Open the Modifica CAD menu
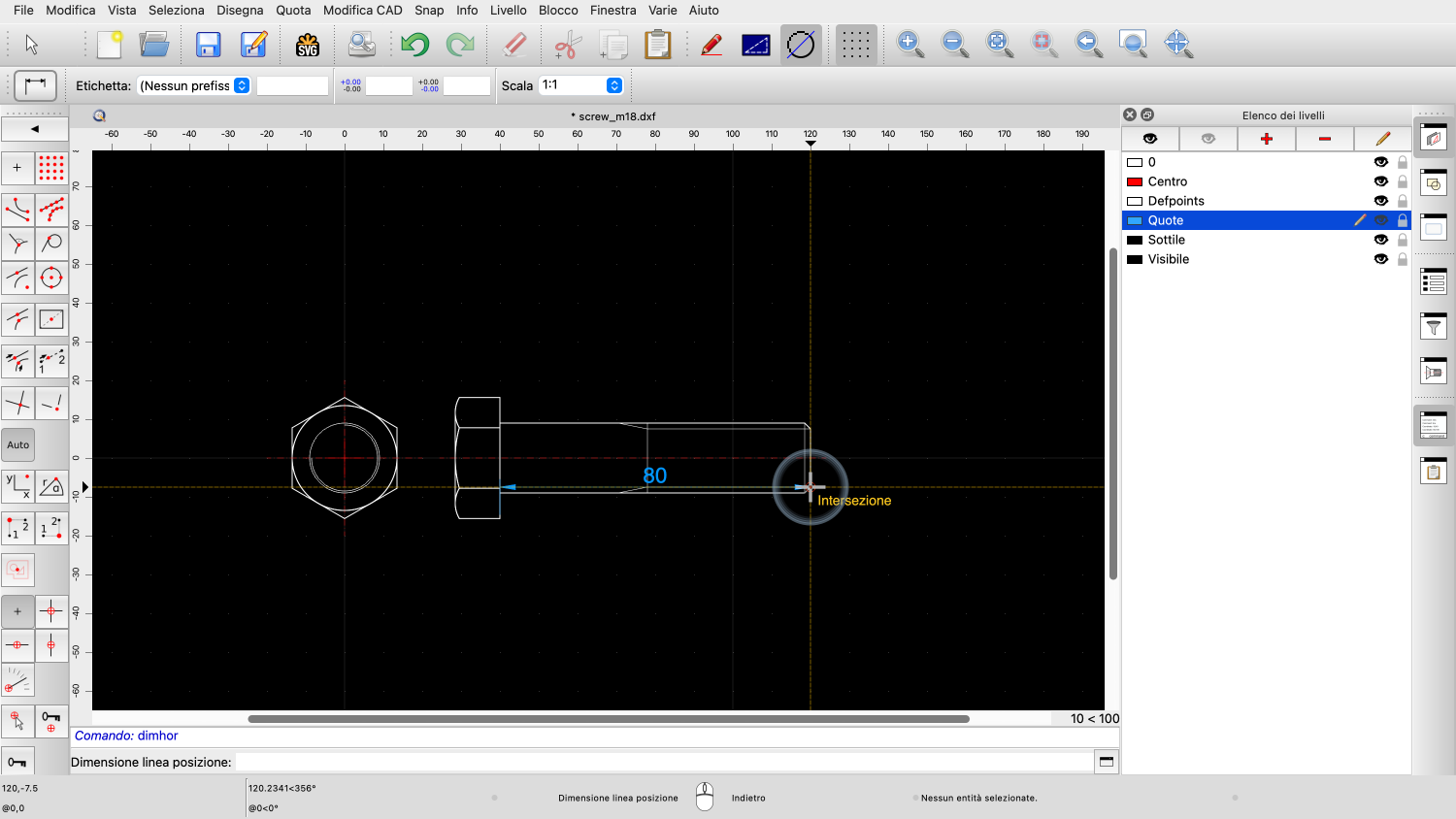Screen dimensions: 1456x819 pyautogui.click(x=362, y=10)
